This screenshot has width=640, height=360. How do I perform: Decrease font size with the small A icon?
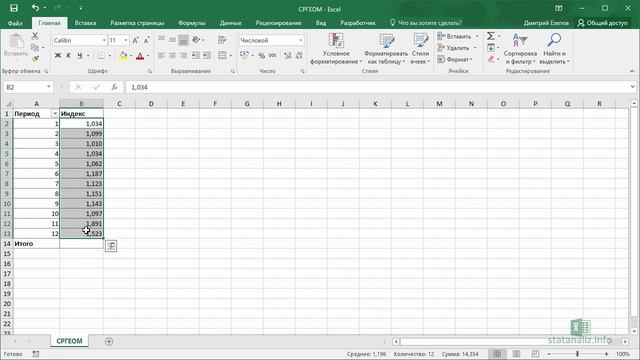pyautogui.click(x=146, y=40)
